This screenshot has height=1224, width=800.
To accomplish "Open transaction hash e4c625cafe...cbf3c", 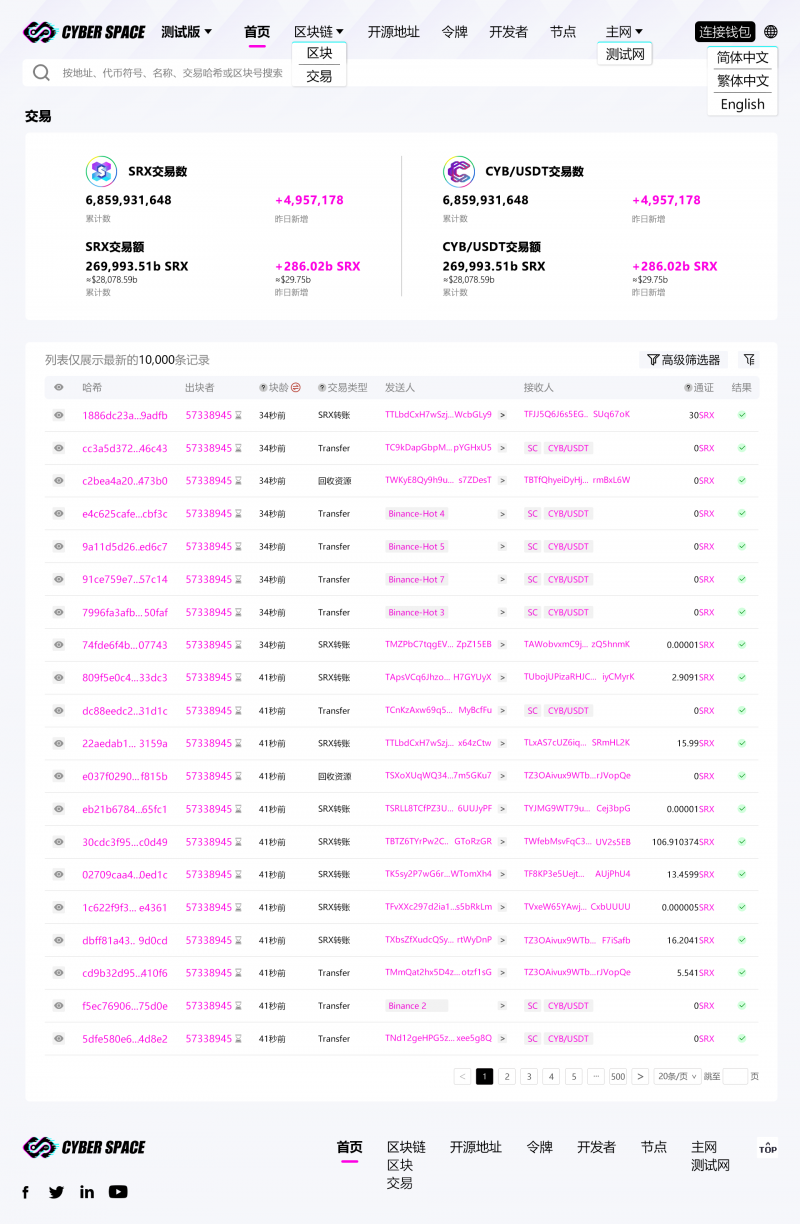I will click(125, 514).
